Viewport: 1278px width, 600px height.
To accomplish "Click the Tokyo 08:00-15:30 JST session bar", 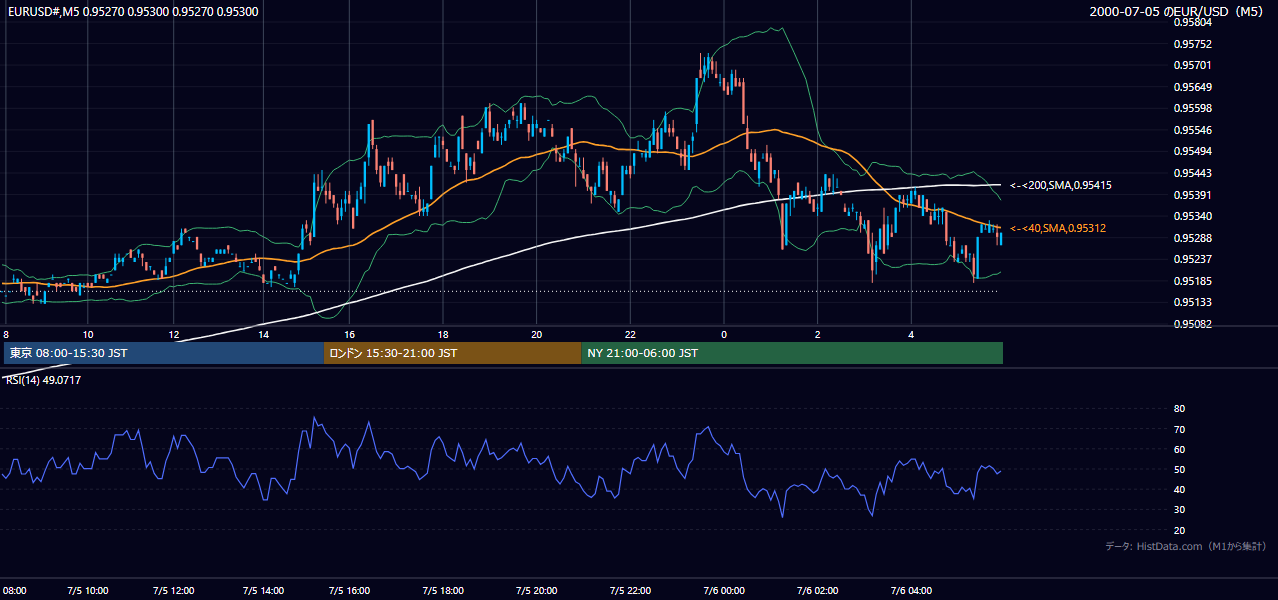I will [x=163, y=353].
